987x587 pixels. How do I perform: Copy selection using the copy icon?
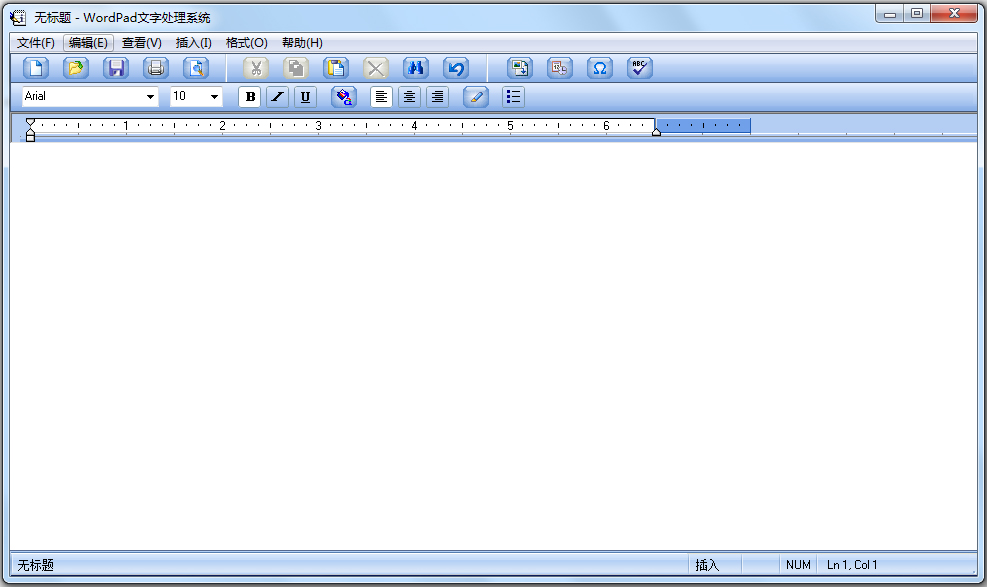click(296, 68)
